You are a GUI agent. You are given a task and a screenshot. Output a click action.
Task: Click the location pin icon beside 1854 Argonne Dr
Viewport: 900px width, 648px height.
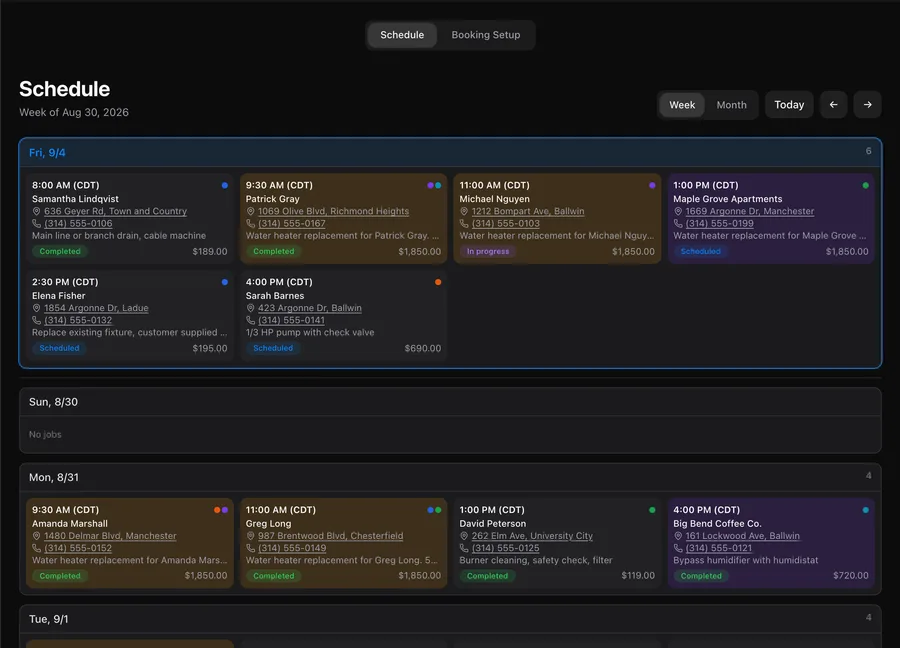(36, 308)
